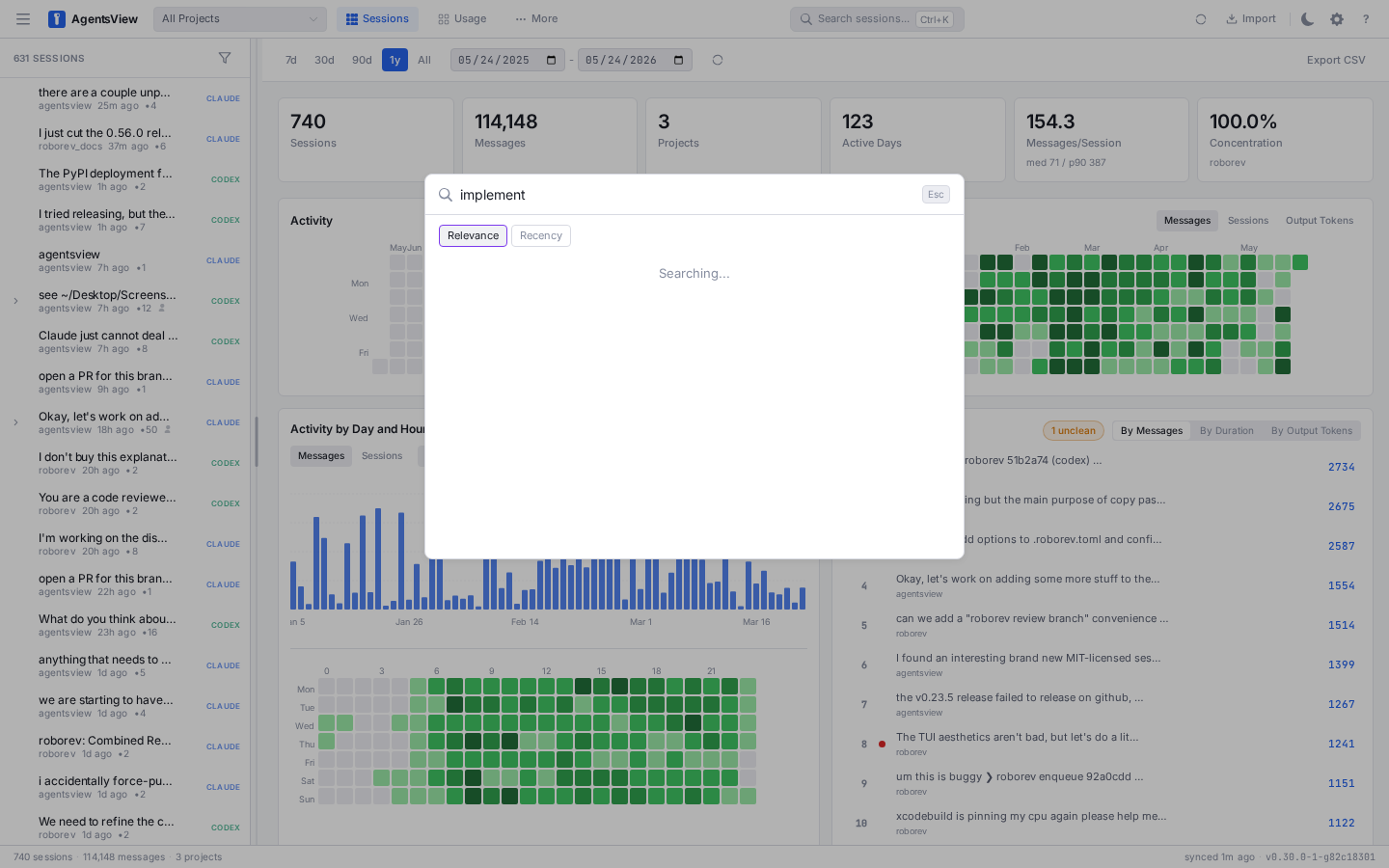Select Sessions in Activity by Day and Hour
The height and width of the screenshot is (868, 1389).
click(382, 456)
